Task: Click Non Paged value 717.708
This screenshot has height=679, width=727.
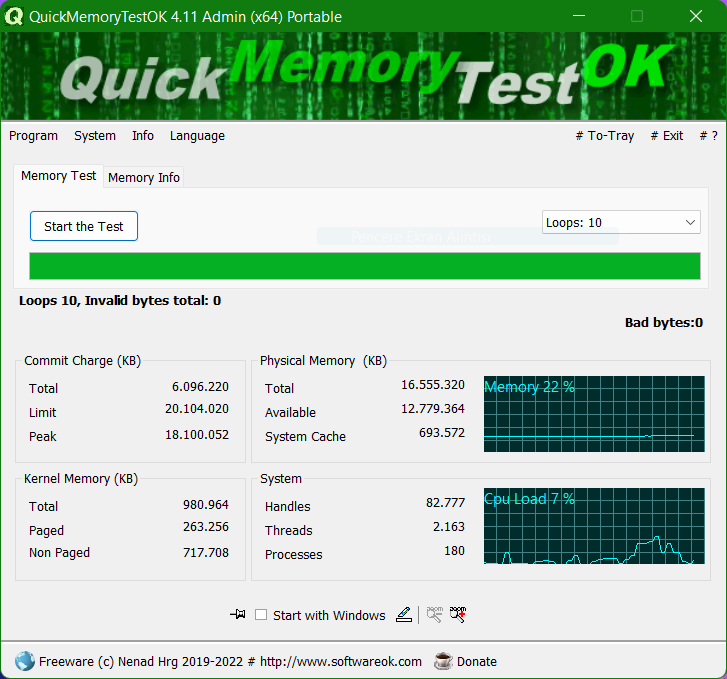Action: tap(206, 553)
